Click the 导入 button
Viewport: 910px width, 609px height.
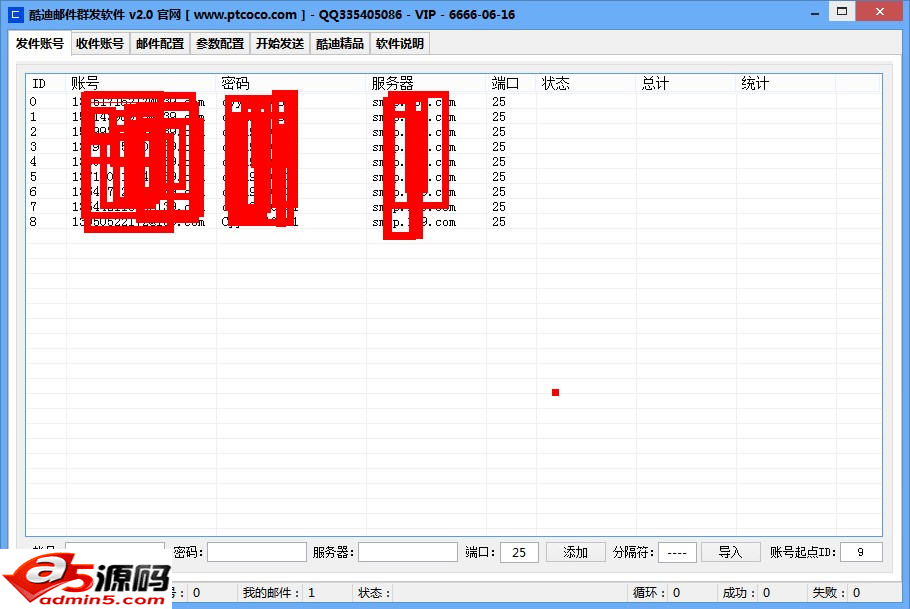pyautogui.click(x=731, y=552)
